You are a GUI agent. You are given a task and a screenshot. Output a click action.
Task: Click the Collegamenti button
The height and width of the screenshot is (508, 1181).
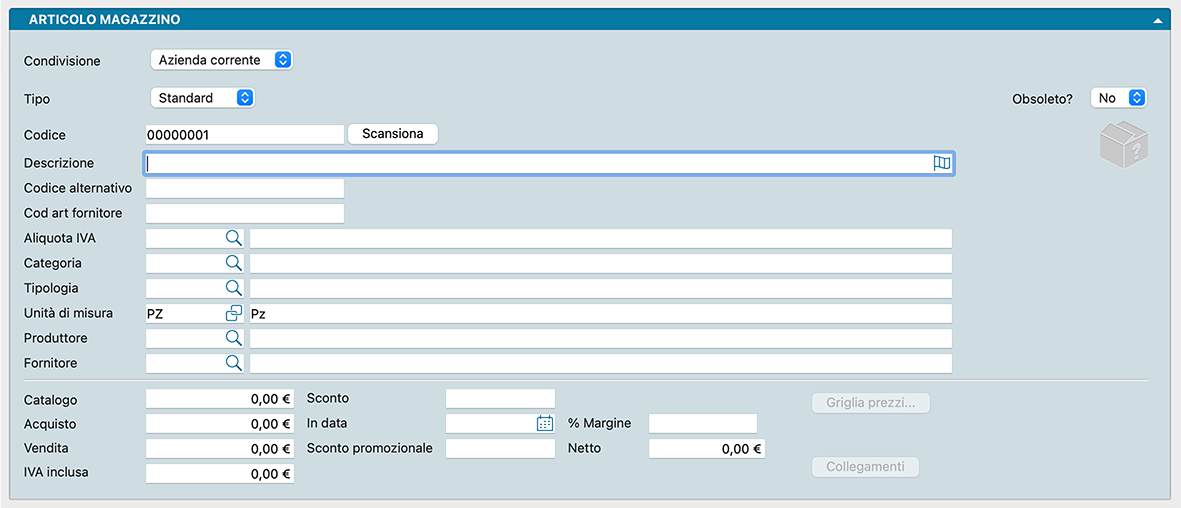865,467
